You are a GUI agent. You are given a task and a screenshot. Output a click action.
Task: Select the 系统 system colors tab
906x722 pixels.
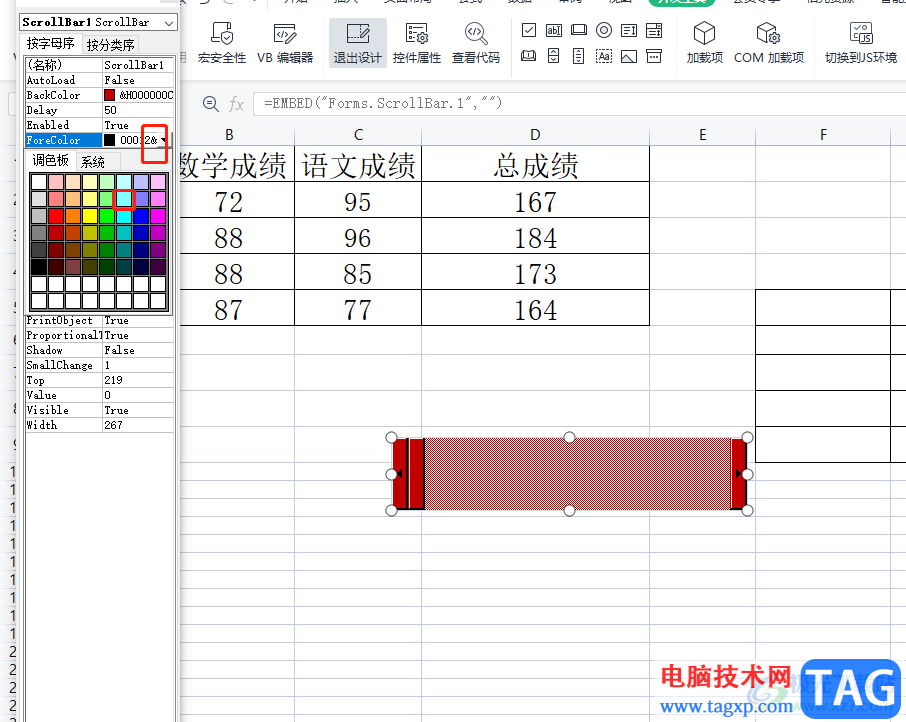92,162
